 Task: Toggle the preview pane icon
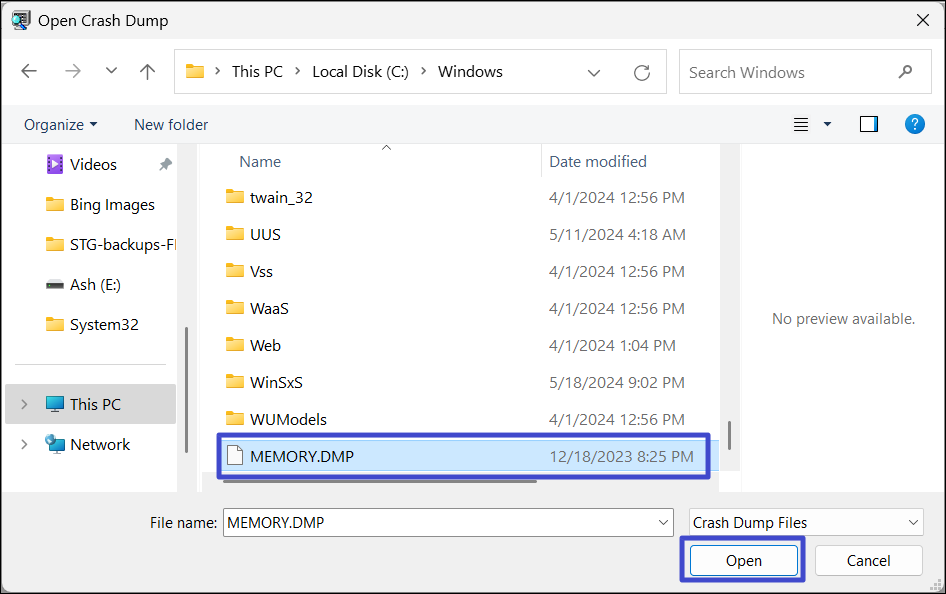click(x=868, y=124)
